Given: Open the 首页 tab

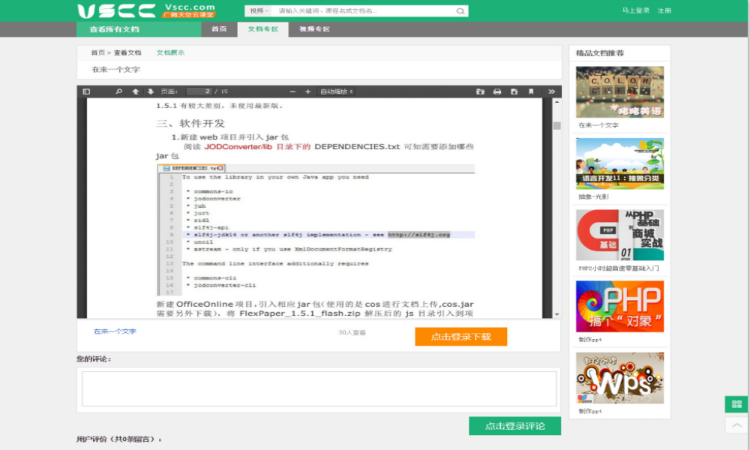Looking at the screenshot, I should point(219,29).
